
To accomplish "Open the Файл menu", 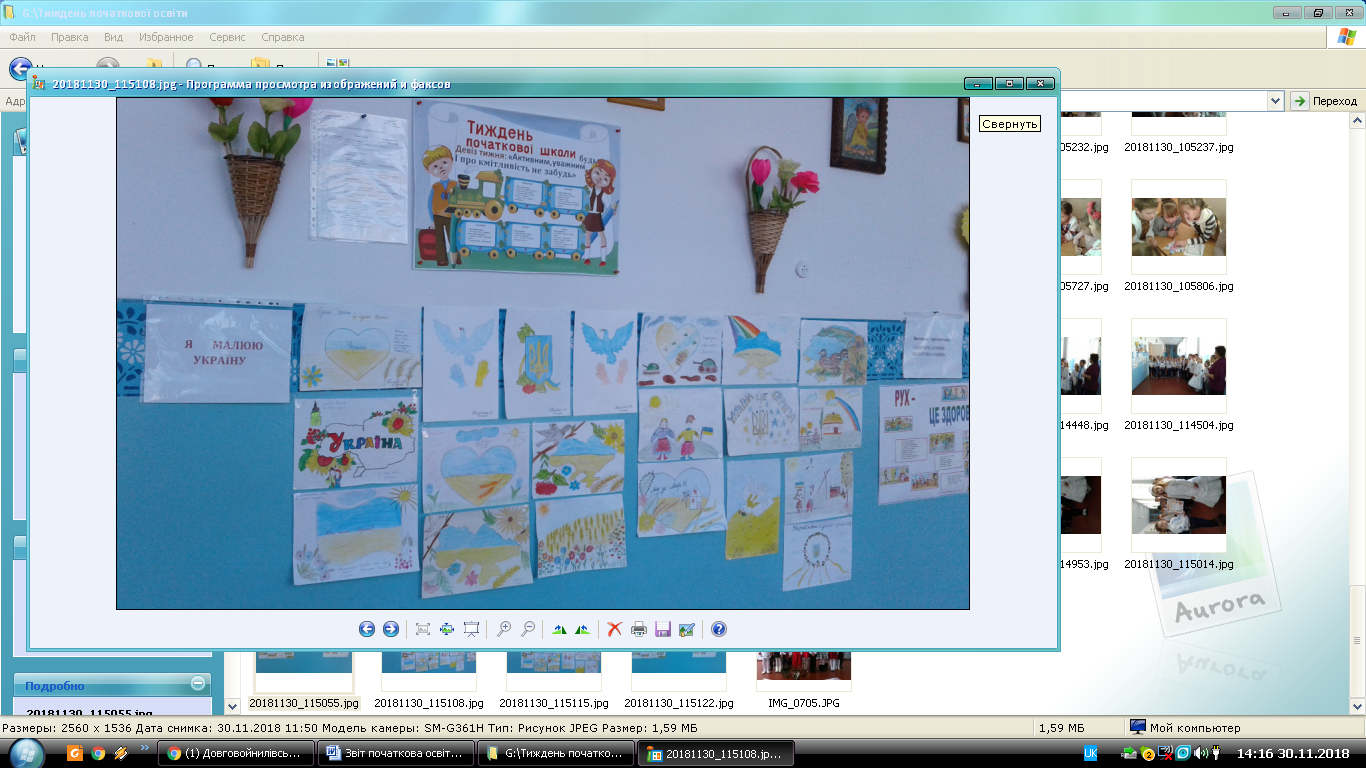I will pyautogui.click(x=23, y=37).
